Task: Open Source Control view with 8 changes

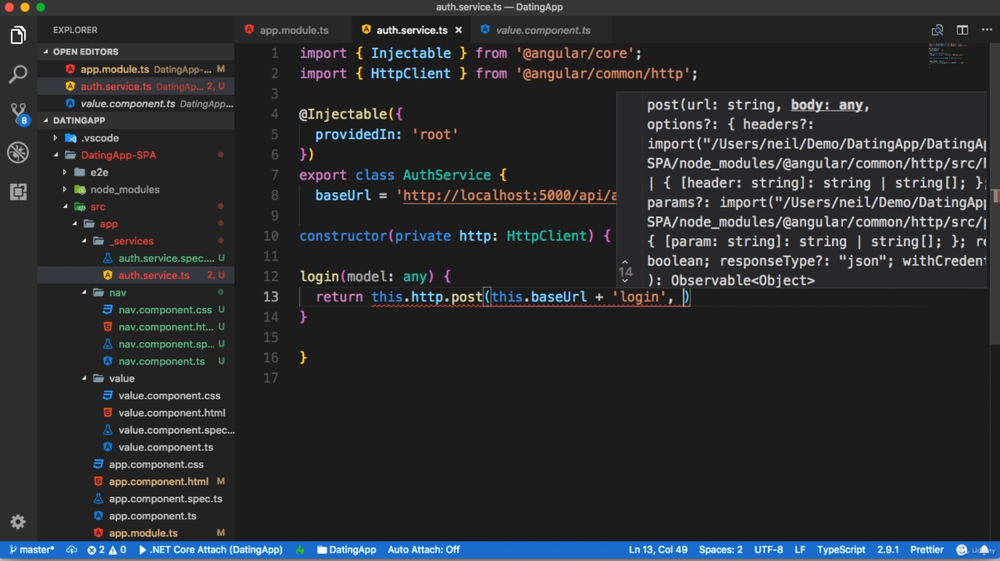Action: 18,113
